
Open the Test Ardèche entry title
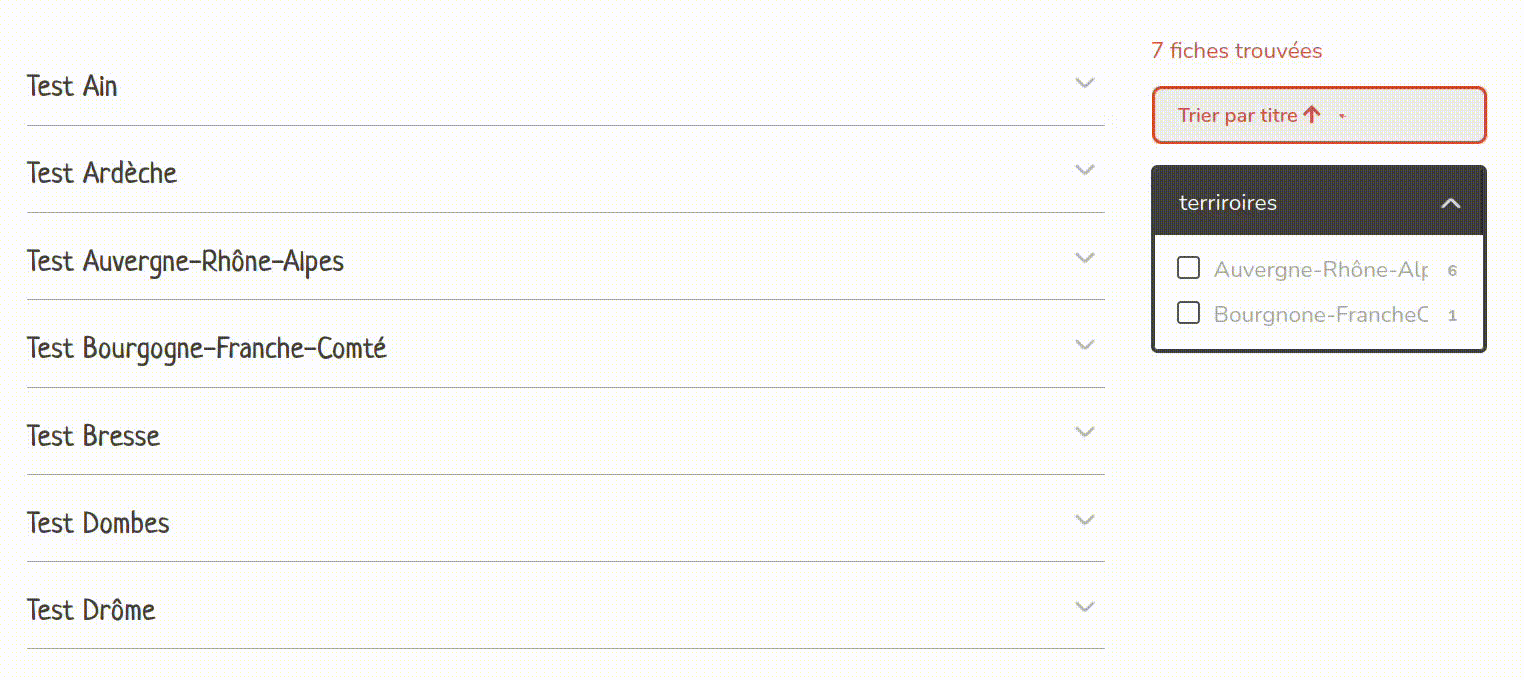tap(102, 173)
